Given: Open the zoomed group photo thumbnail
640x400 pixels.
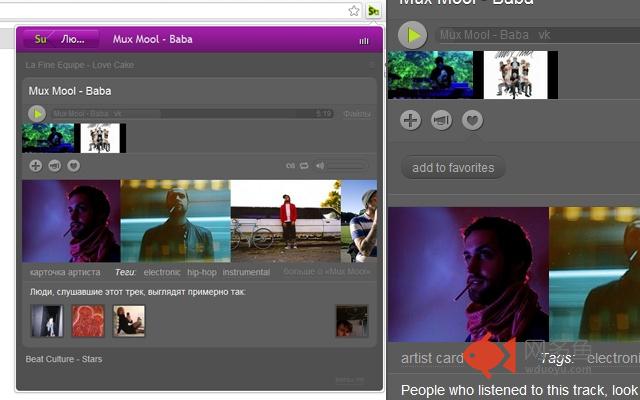Looking at the screenshot, I should click(x=516, y=75).
